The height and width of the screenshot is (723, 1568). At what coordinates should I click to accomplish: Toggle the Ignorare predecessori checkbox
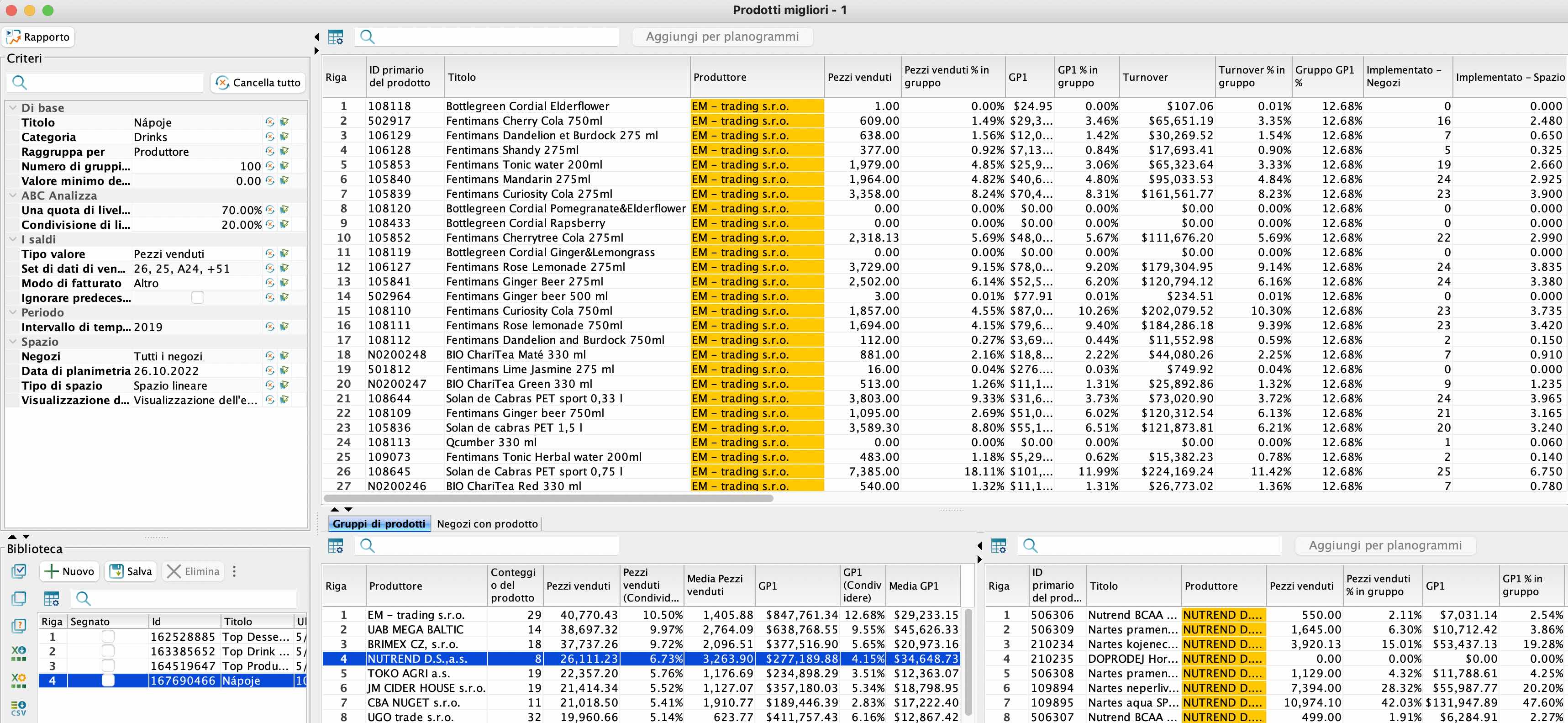pyautogui.click(x=197, y=298)
